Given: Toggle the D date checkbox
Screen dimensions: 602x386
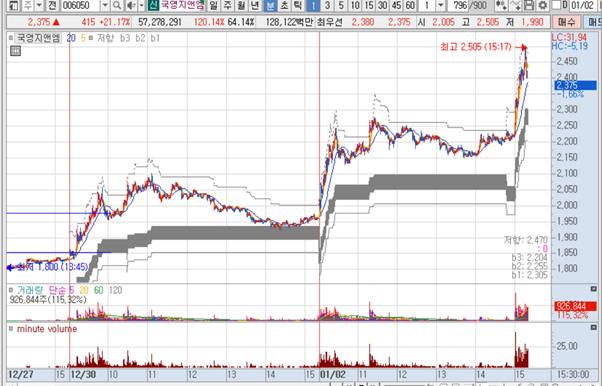Looking at the screenshot, I should coord(556,5).
